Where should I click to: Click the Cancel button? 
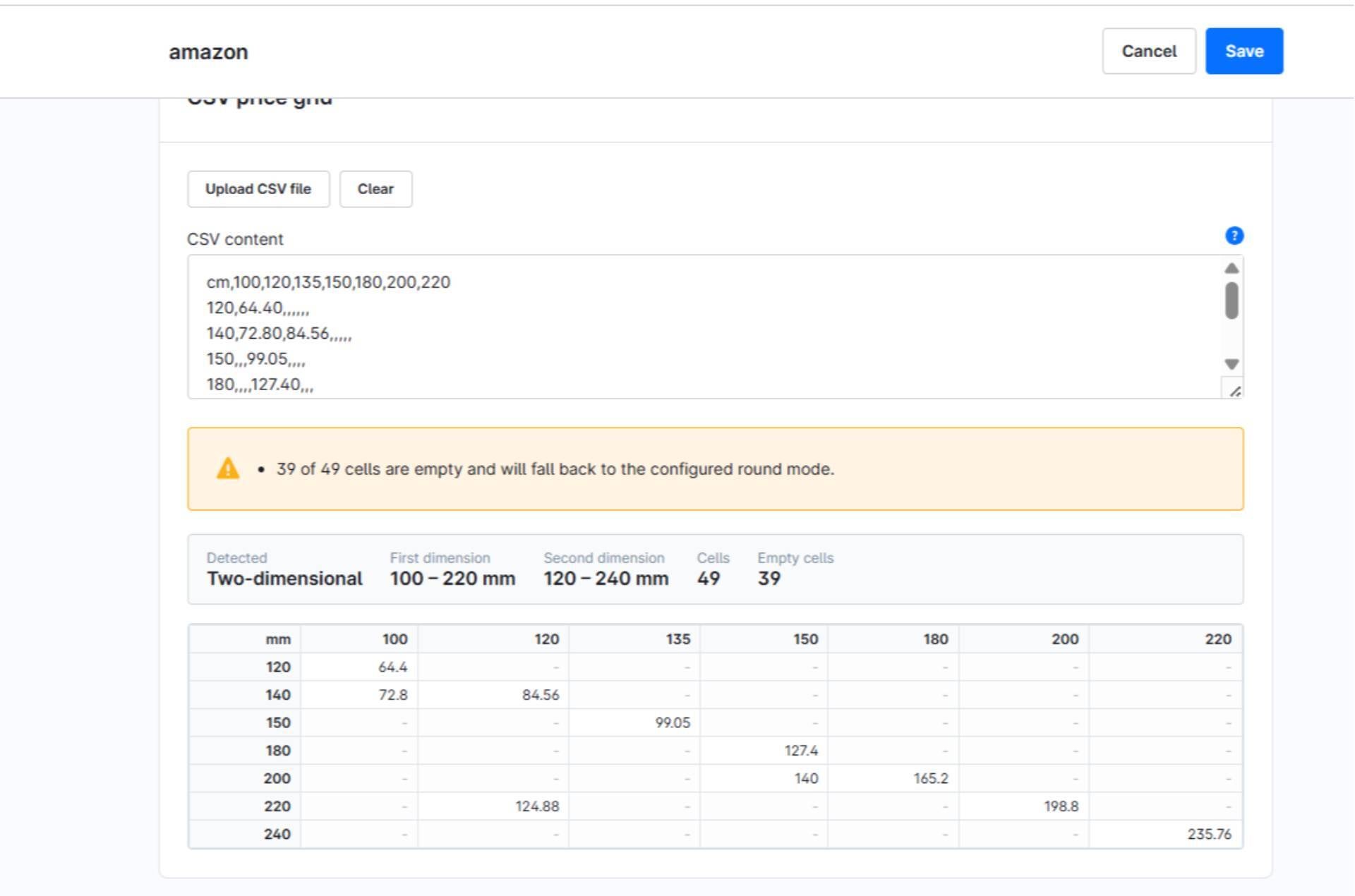pyautogui.click(x=1149, y=52)
